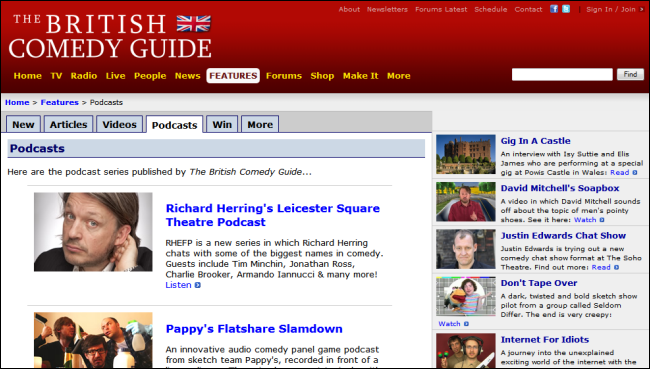Click Don't Tape Over thumbnail
Image resolution: width=650 pixels, height=369 pixels.
point(466,296)
